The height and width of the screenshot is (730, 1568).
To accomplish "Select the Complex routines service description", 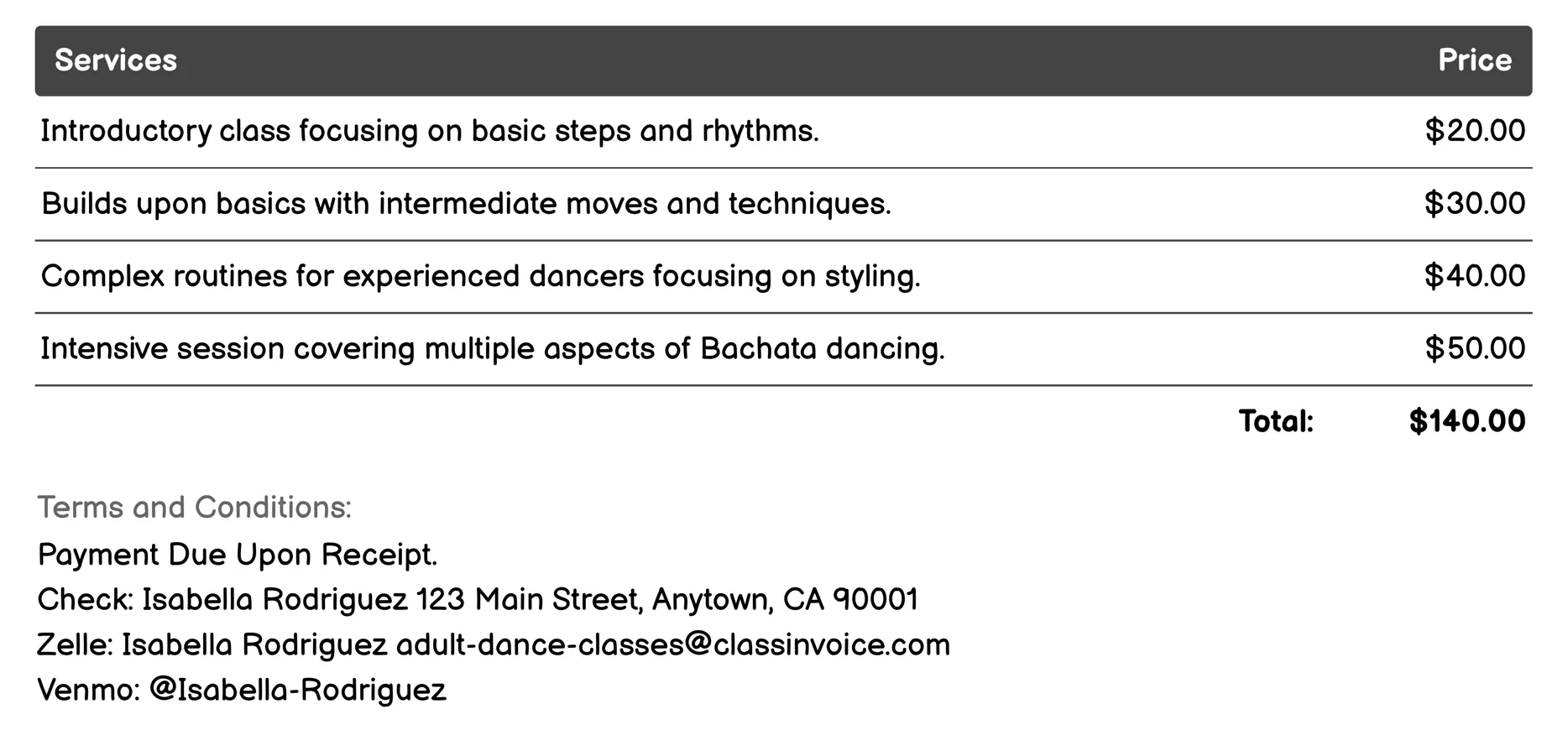I will 480,276.
